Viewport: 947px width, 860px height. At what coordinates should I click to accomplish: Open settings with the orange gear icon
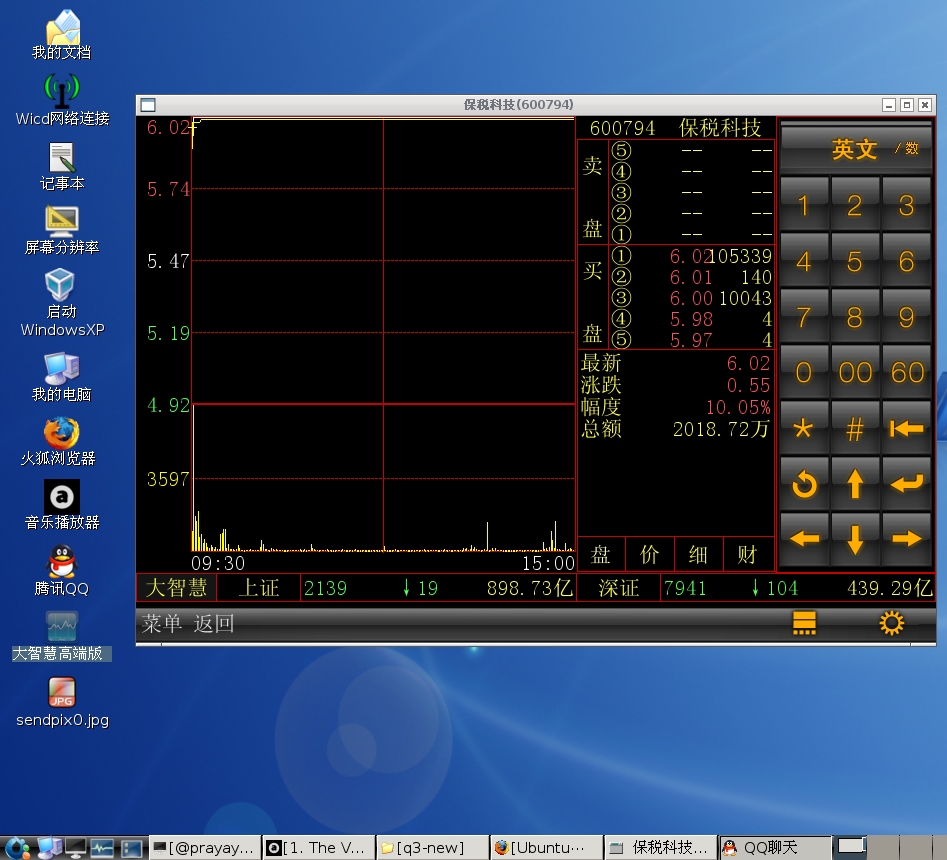(x=891, y=623)
